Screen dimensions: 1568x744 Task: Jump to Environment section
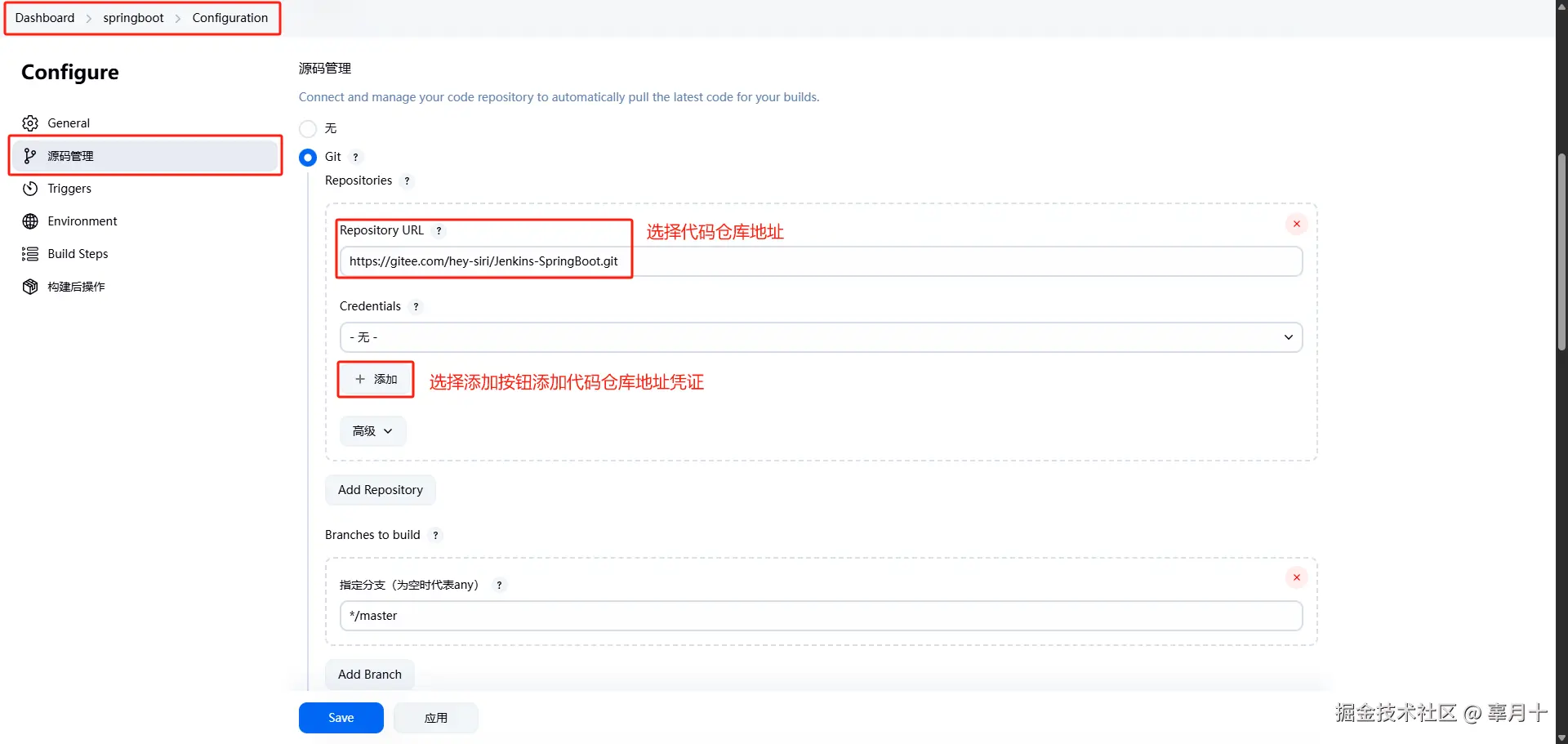(x=145, y=221)
